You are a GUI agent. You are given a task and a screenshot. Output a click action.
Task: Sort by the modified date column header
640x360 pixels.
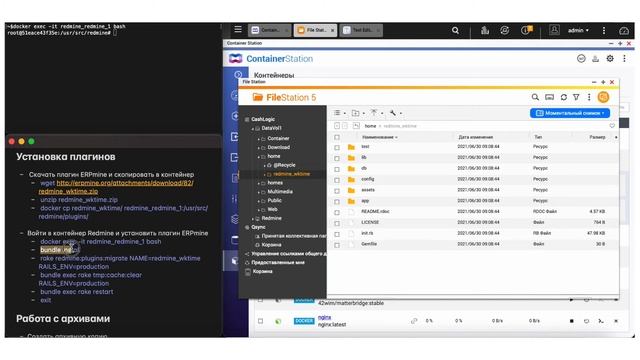476,137
